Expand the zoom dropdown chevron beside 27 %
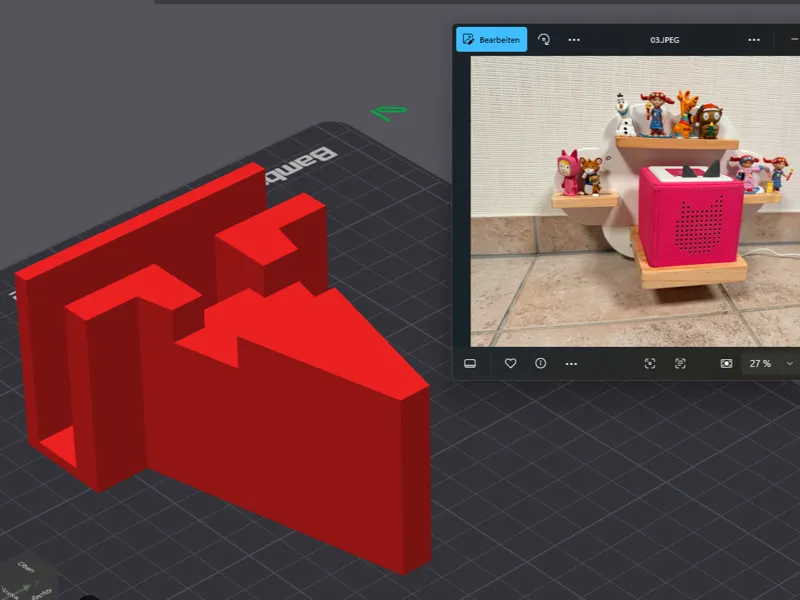Screen dimensions: 800x600 tap(790, 363)
